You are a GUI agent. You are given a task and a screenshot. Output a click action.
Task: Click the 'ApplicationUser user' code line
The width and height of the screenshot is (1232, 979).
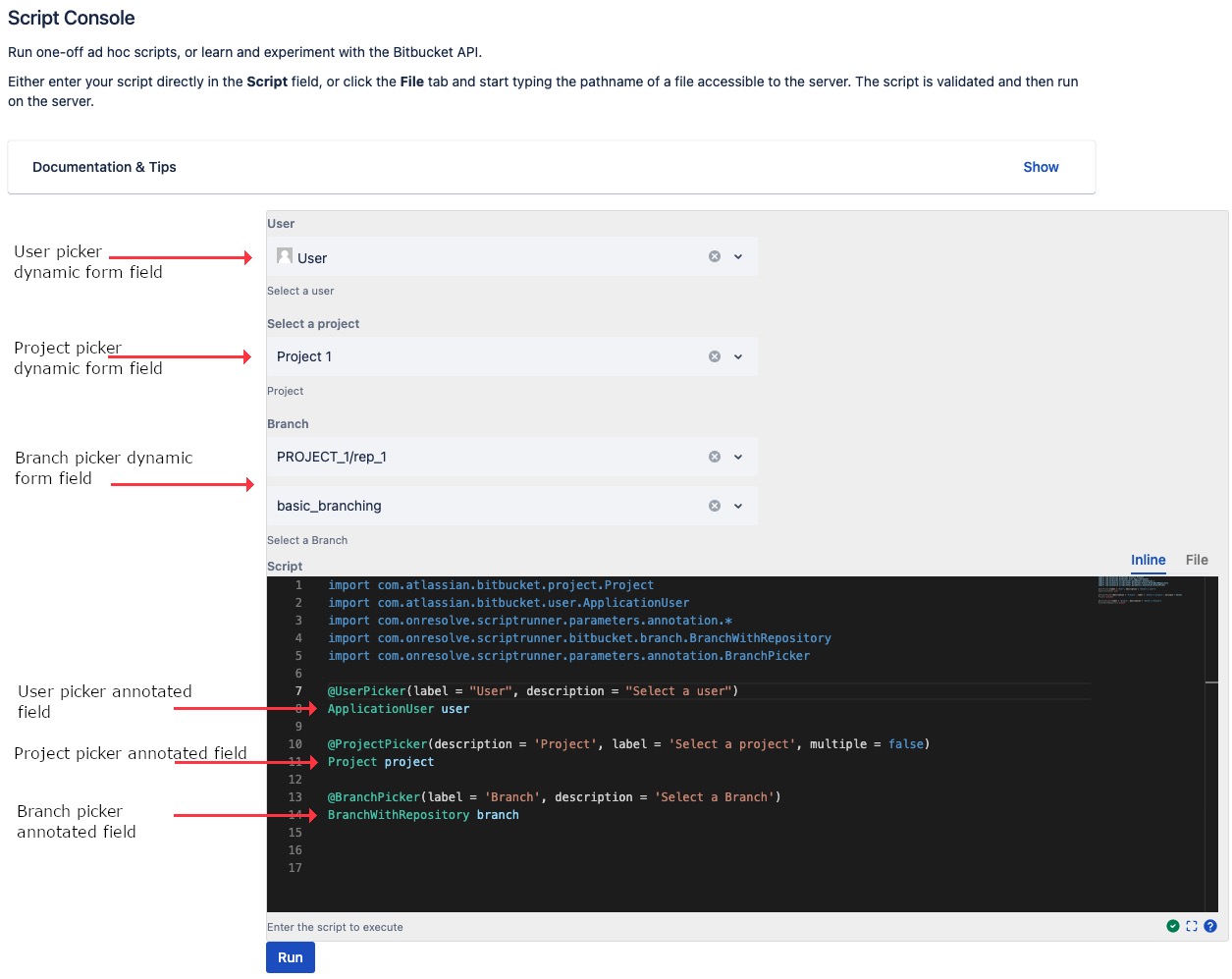(x=399, y=709)
